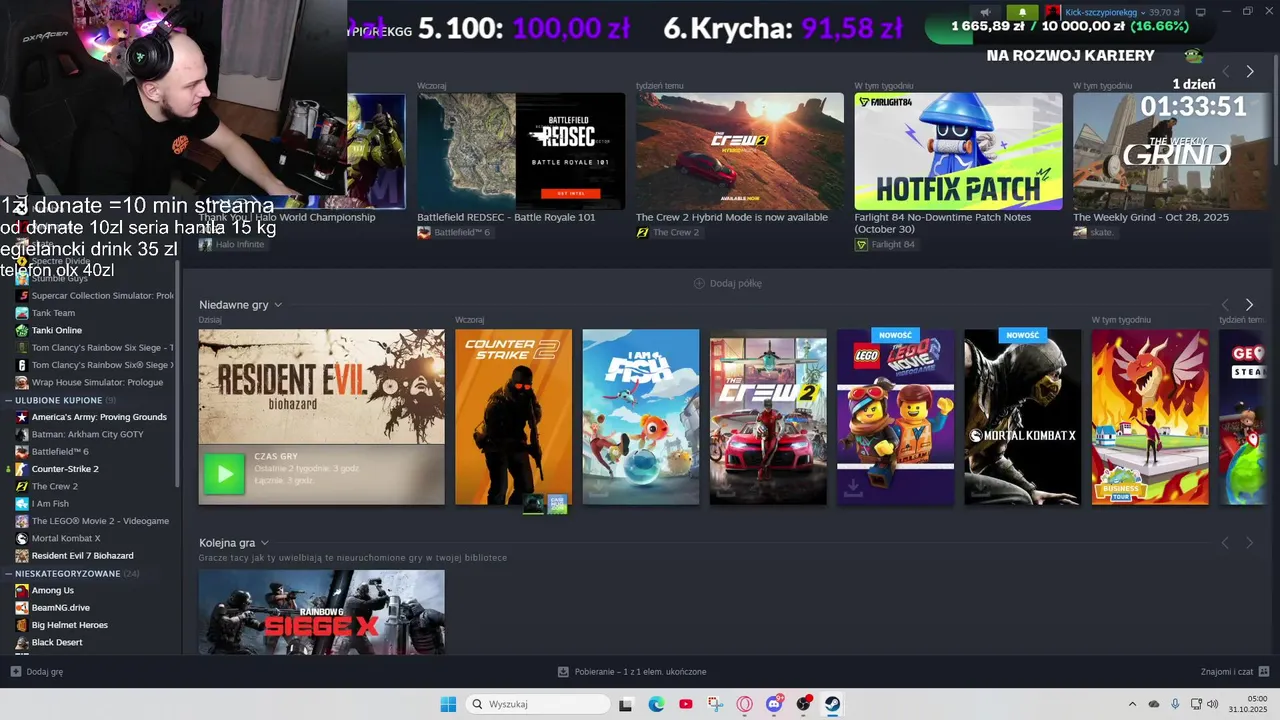The width and height of the screenshot is (1280, 720).
Task: Open Farlight 84 Hotfix Patch news card
Action: click(x=958, y=151)
